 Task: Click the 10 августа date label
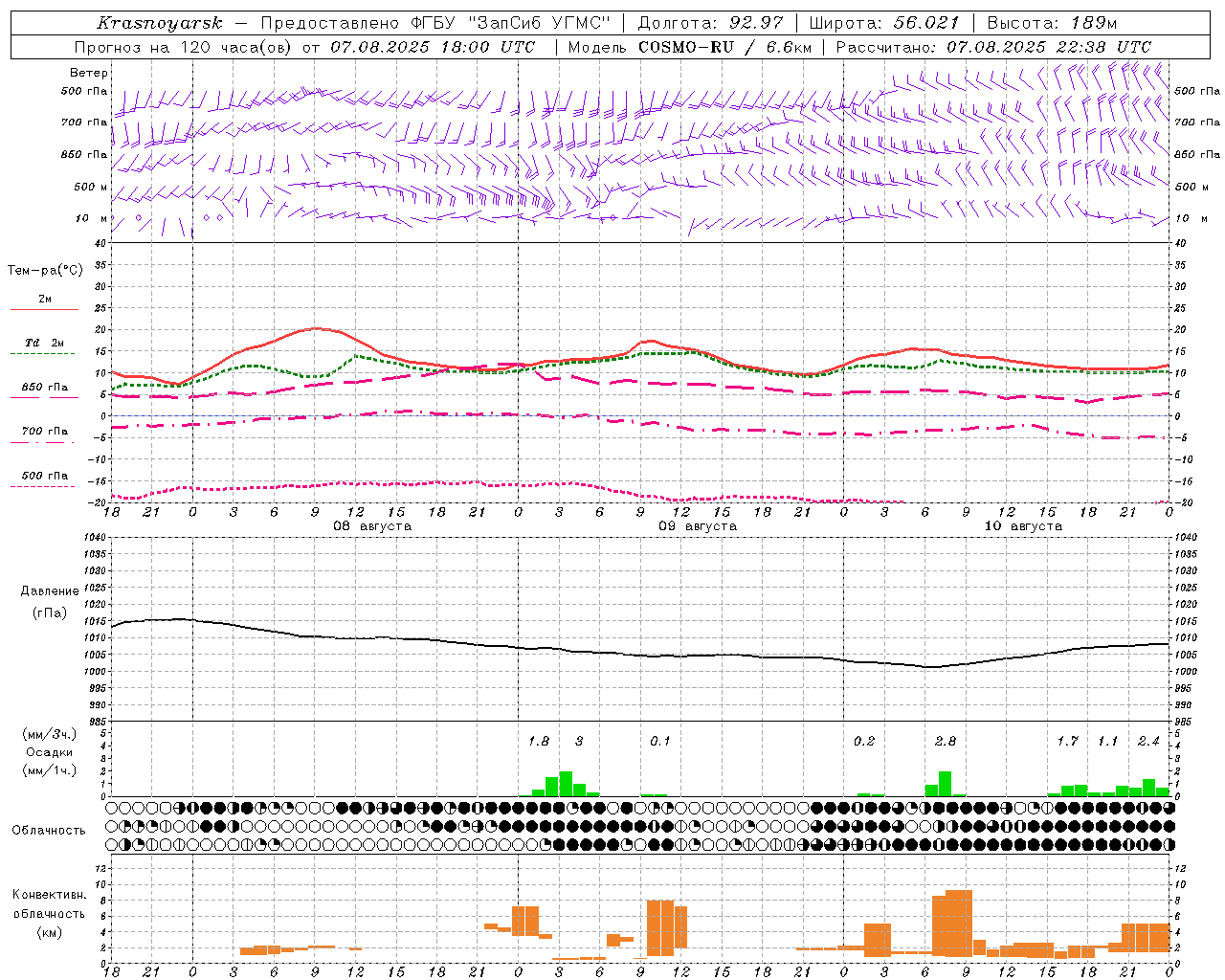[1023, 526]
